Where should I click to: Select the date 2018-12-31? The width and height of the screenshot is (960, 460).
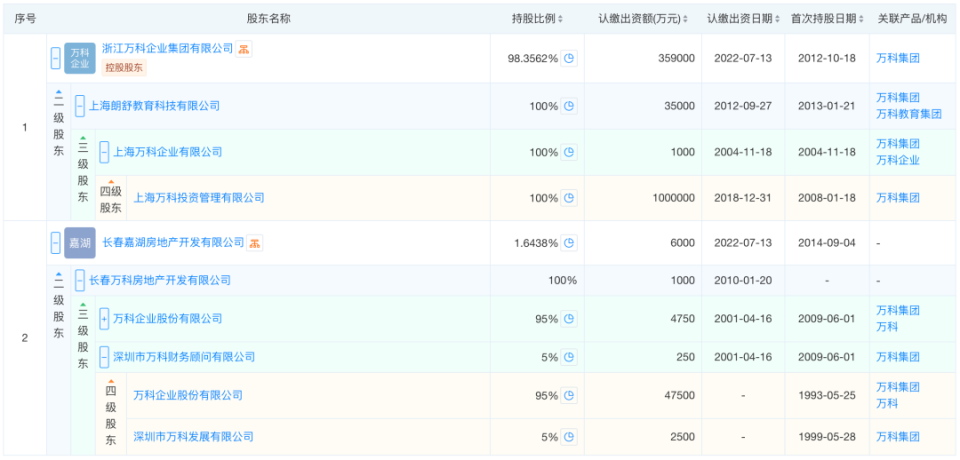tap(743, 198)
